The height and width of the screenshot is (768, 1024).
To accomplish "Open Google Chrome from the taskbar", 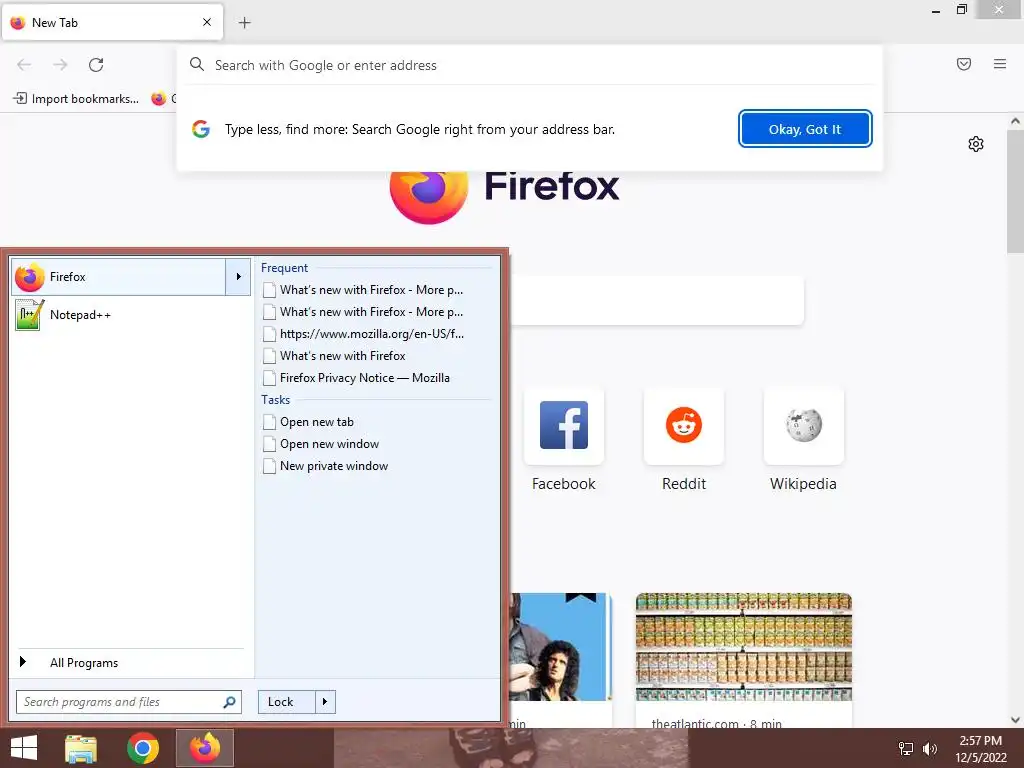I will (143, 748).
